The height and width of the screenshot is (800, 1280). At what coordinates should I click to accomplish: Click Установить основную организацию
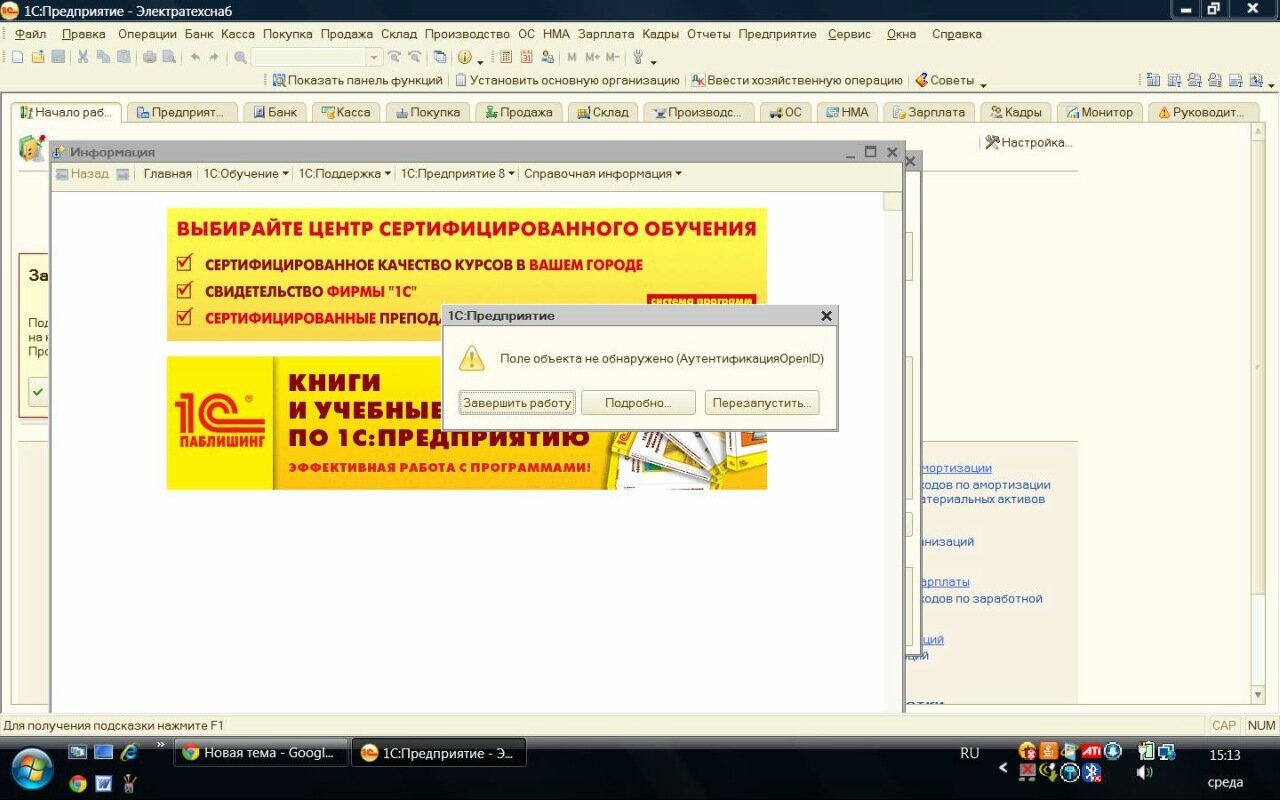pyautogui.click(x=567, y=80)
